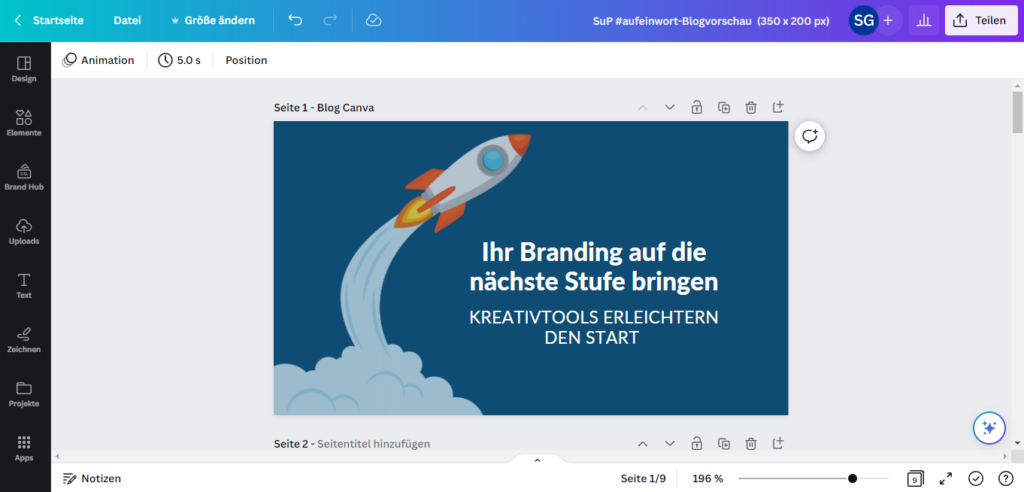1024x492 pixels.
Task: Enter fullscreen presentation mode
Action: point(946,478)
